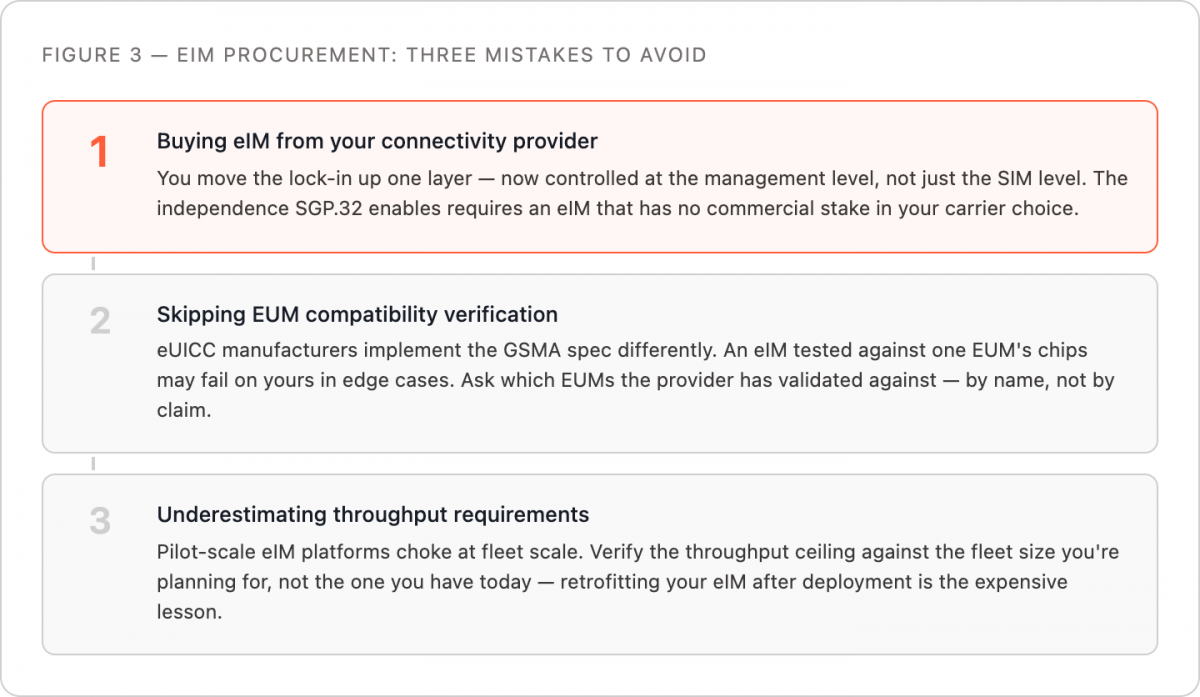Select the 'Buying eIM from your connectivity provider' heading
The height and width of the screenshot is (697, 1200).
(377, 142)
